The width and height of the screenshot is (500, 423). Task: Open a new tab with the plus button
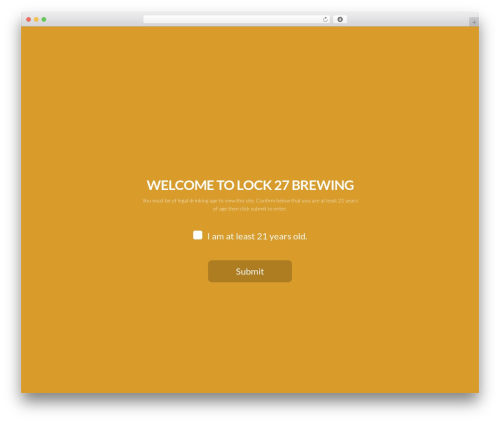[474, 22]
